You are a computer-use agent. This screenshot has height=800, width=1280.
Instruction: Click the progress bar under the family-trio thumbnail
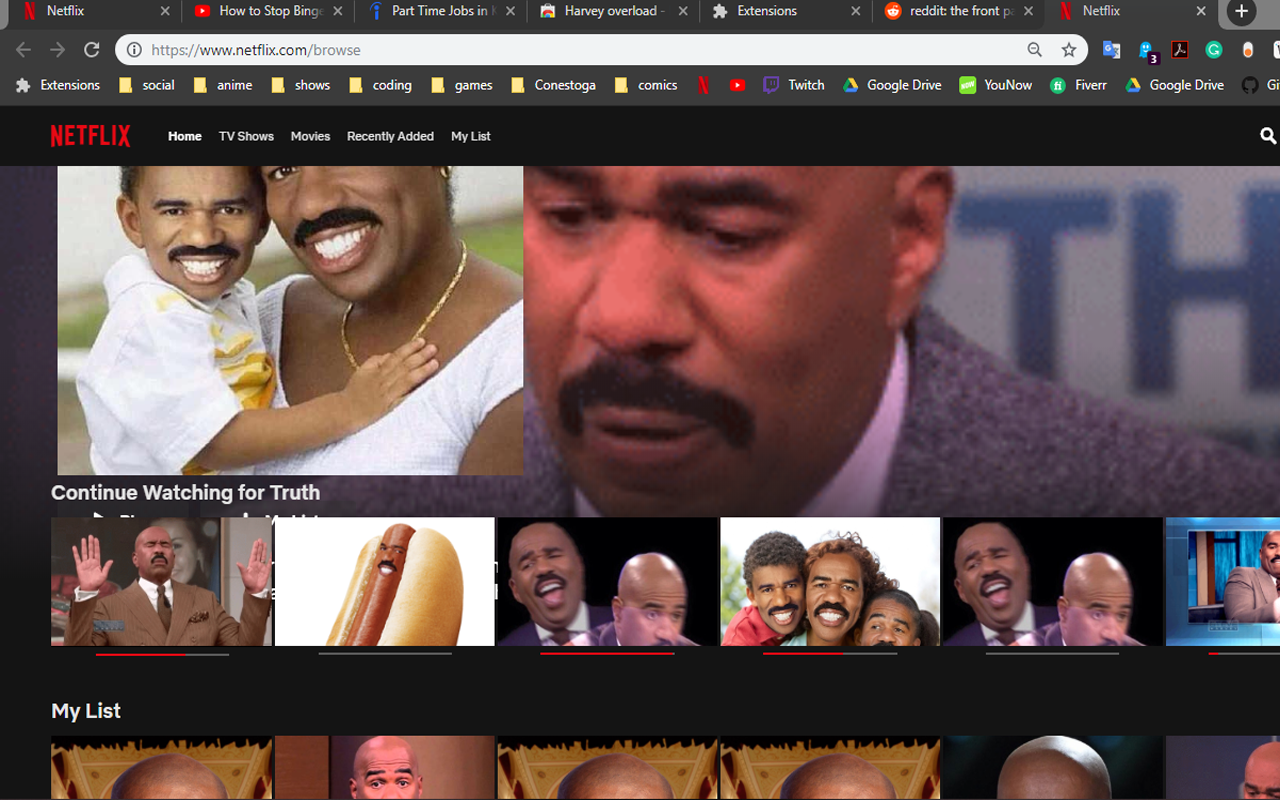830,654
